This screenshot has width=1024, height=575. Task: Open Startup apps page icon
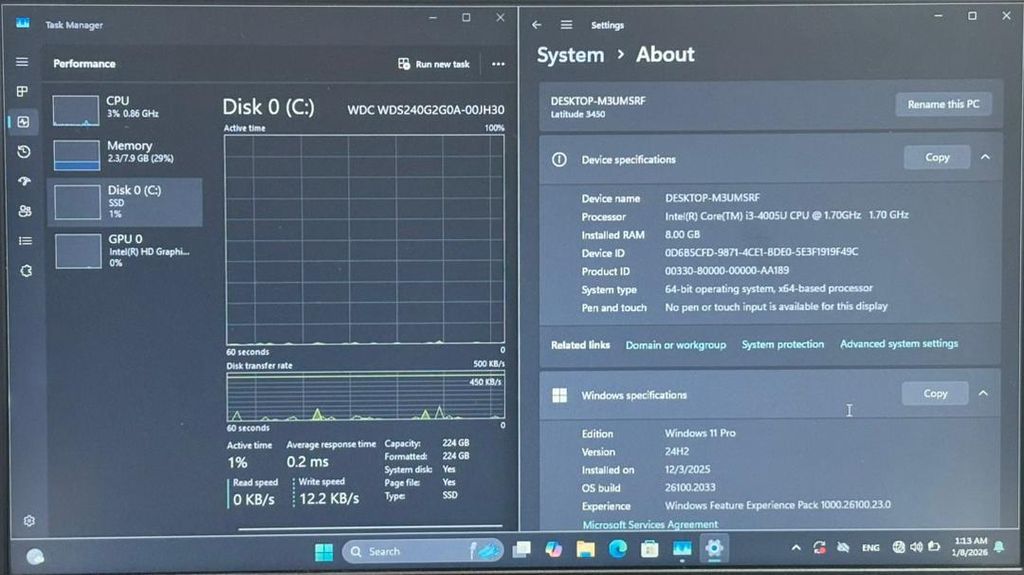coord(24,182)
